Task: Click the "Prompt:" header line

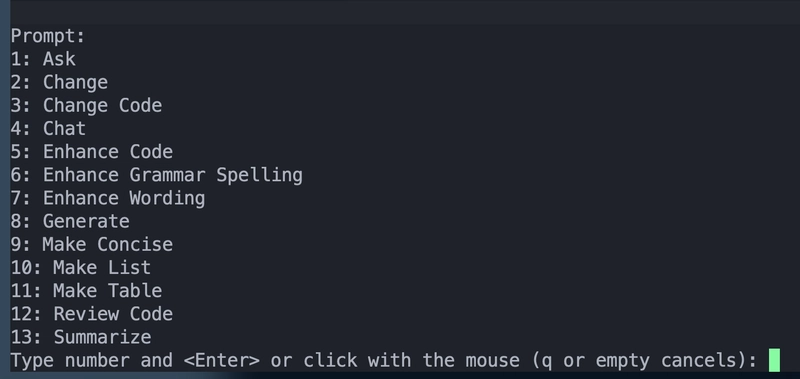Action: coord(48,36)
